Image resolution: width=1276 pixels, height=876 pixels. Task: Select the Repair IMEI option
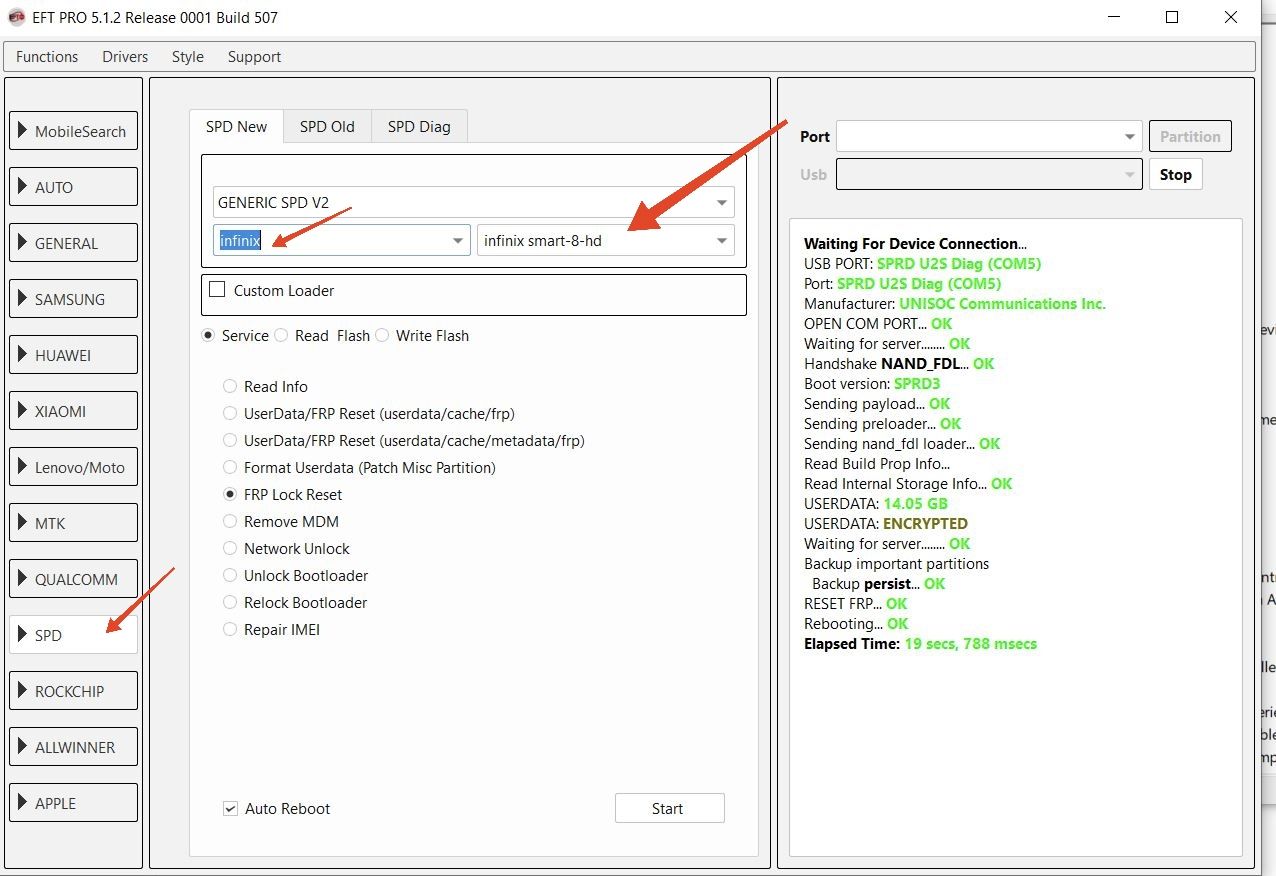[x=230, y=629]
